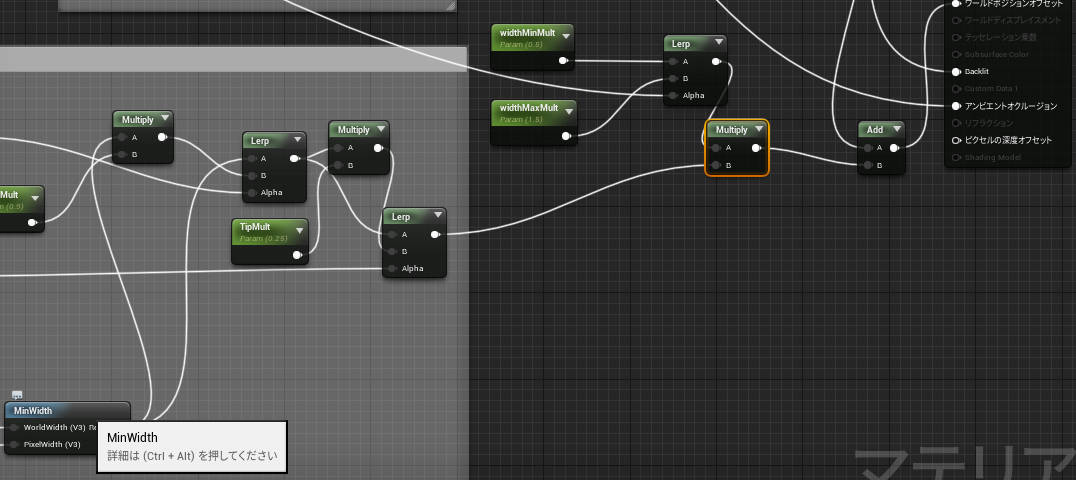Click output pin of Multiply left of TipMult Lerp
This screenshot has width=1076, height=480.
coord(162,137)
